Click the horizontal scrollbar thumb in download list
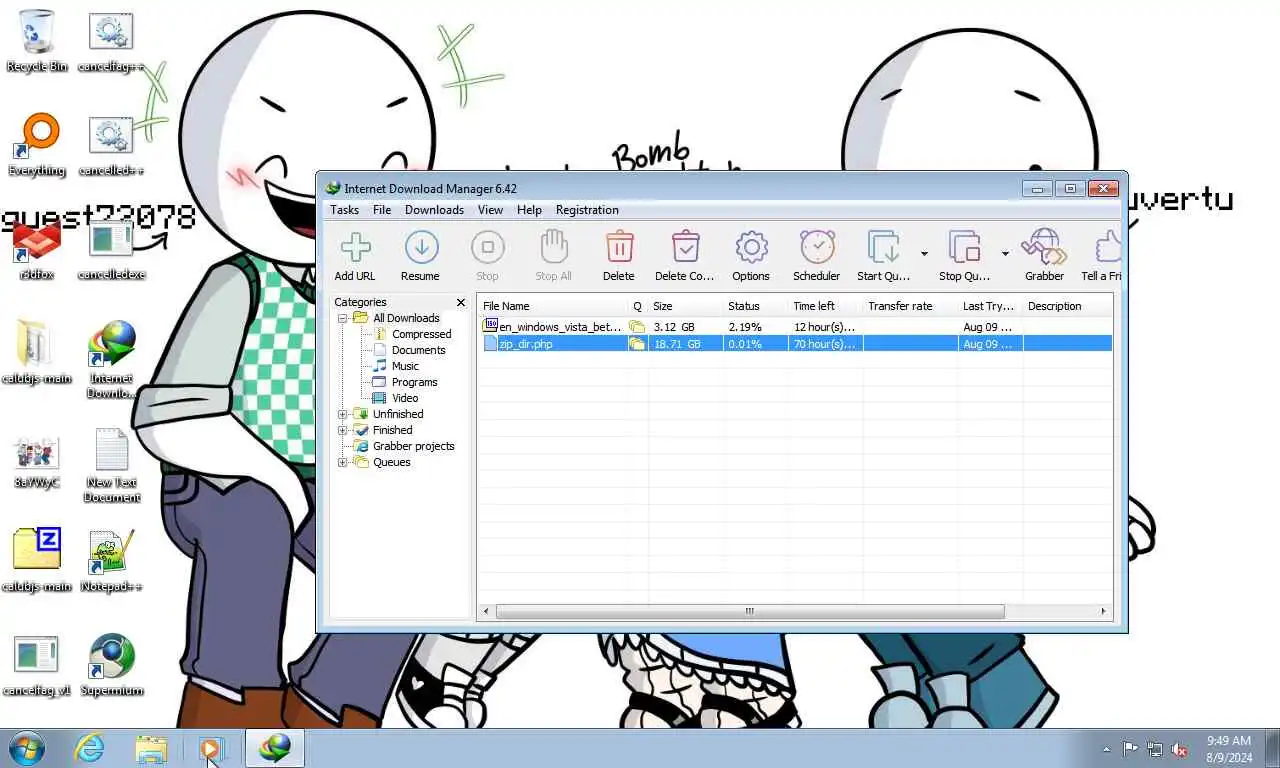The image size is (1280, 768). (x=750, y=611)
